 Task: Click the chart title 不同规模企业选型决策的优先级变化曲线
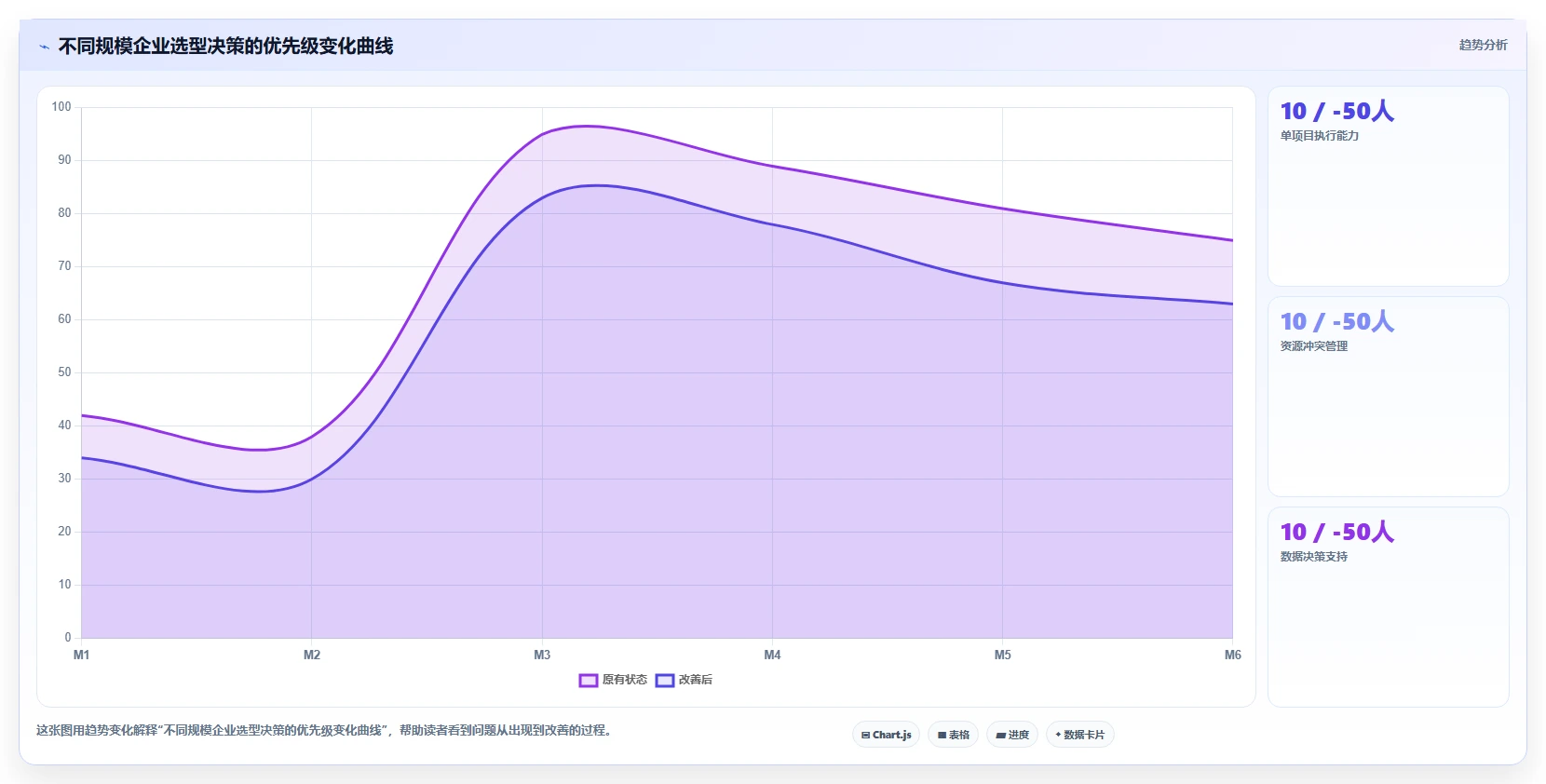(x=225, y=46)
